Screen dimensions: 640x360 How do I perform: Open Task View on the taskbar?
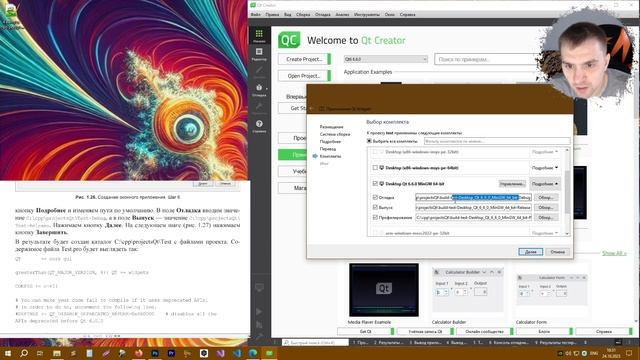point(40,353)
